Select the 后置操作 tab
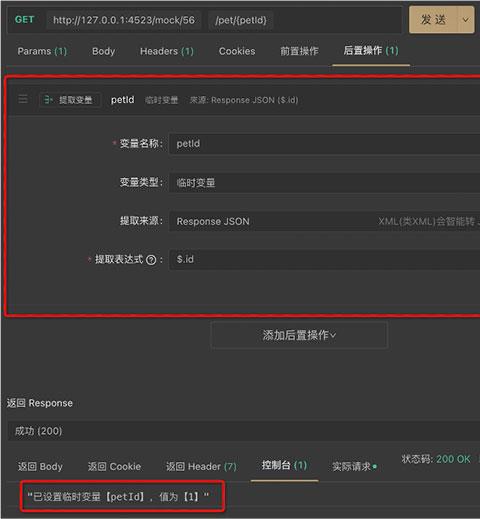This screenshot has height=519, width=480. tap(371, 51)
